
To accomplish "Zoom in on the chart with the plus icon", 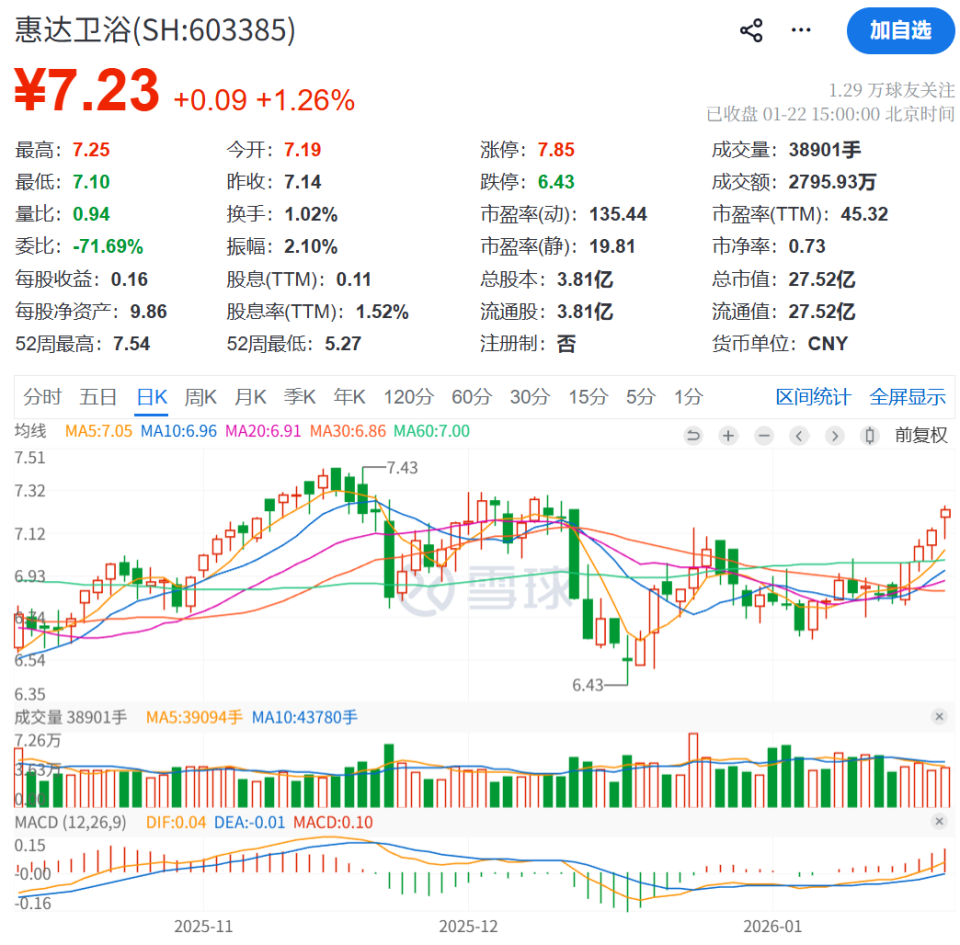I will pos(728,436).
